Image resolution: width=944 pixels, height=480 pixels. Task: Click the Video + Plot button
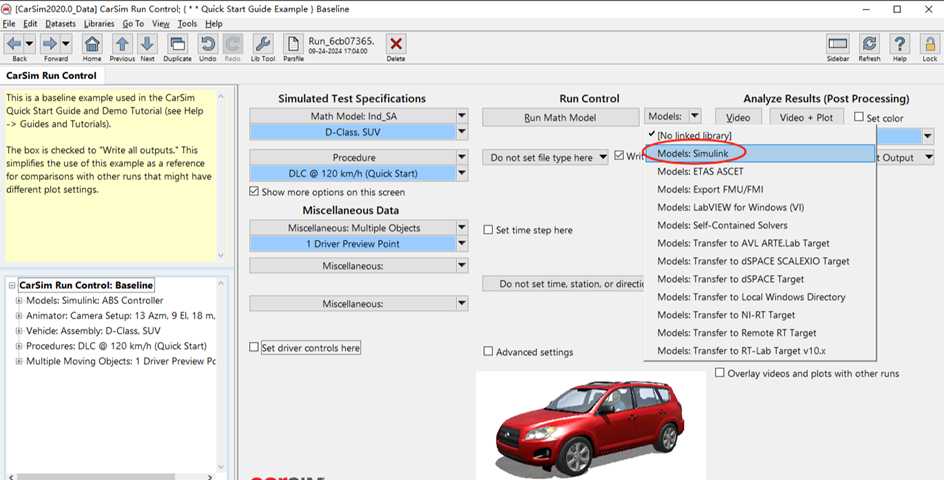[x=806, y=117]
